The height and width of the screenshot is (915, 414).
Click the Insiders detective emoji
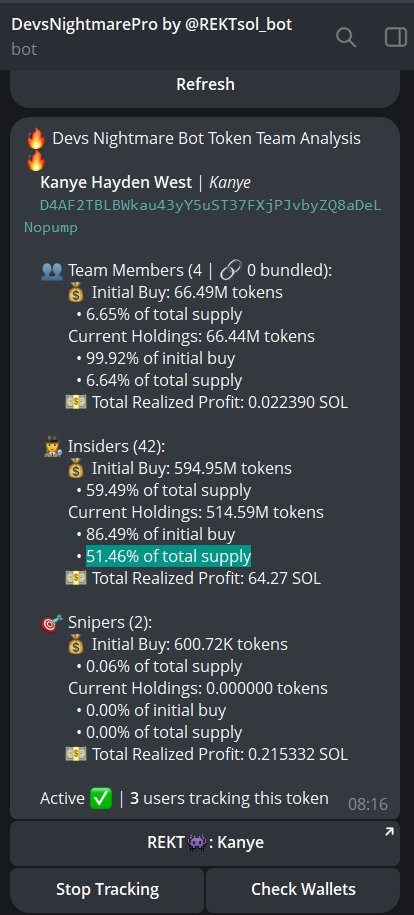pos(53,446)
